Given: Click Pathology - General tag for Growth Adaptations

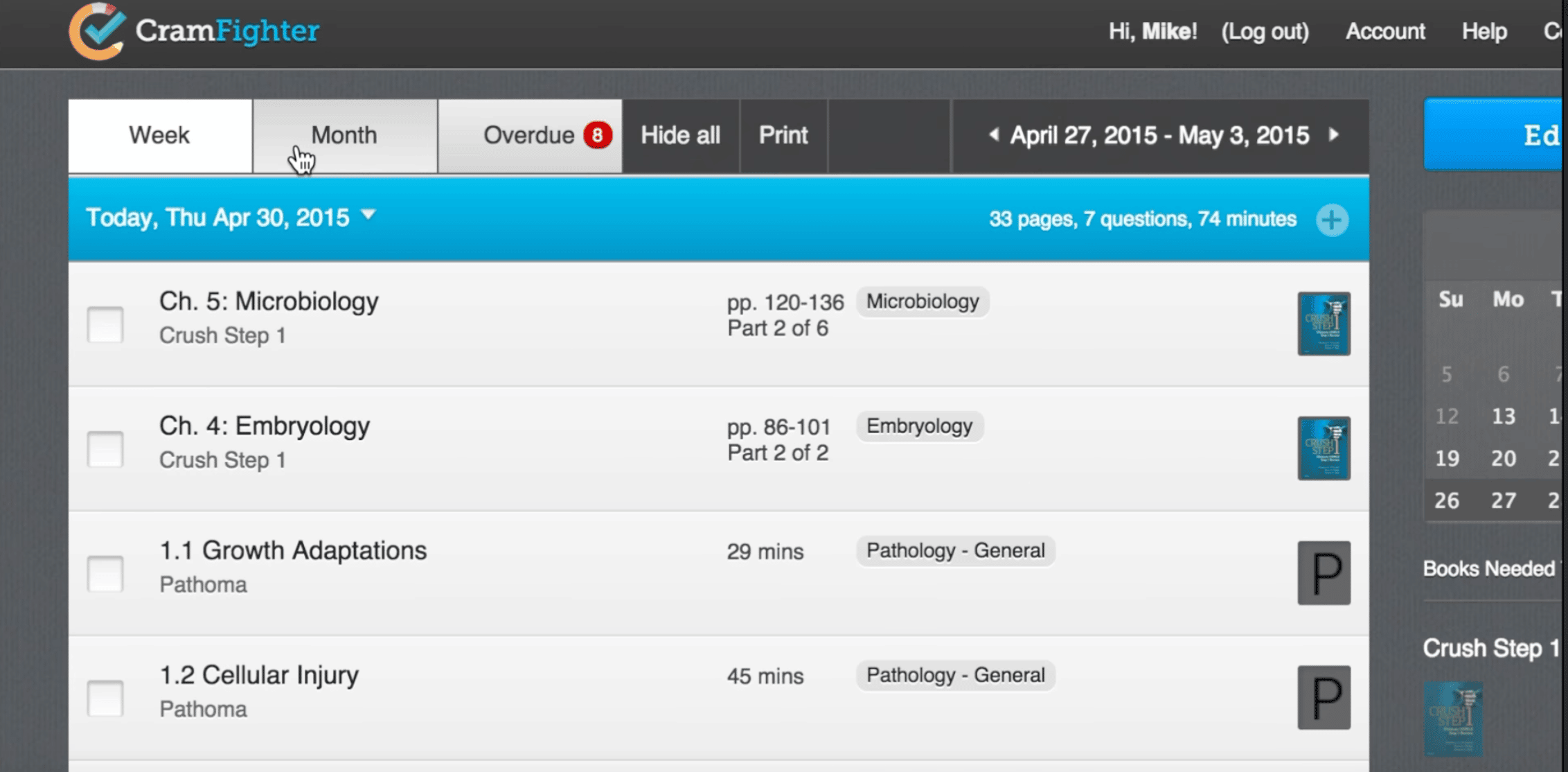Looking at the screenshot, I should pos(956,551).
